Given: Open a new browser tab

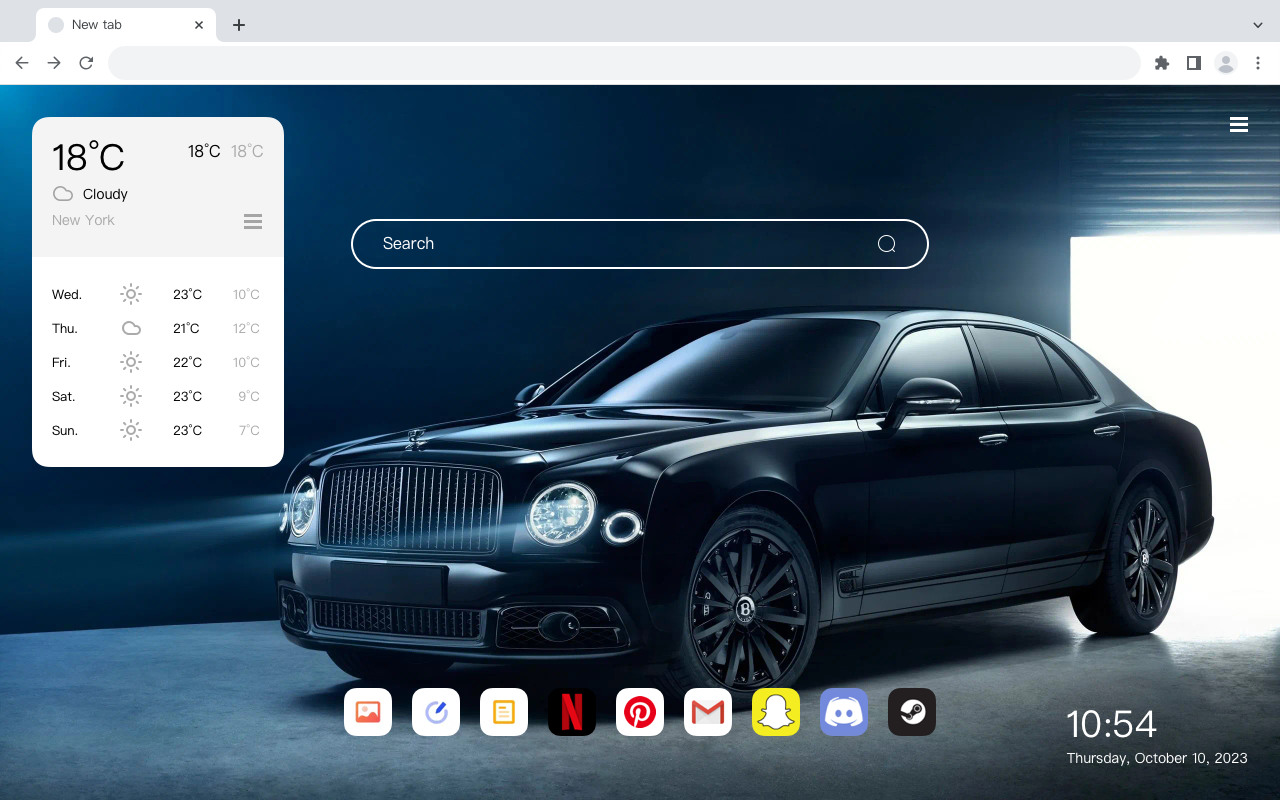Looking at the screenshot, I should 238,25.
